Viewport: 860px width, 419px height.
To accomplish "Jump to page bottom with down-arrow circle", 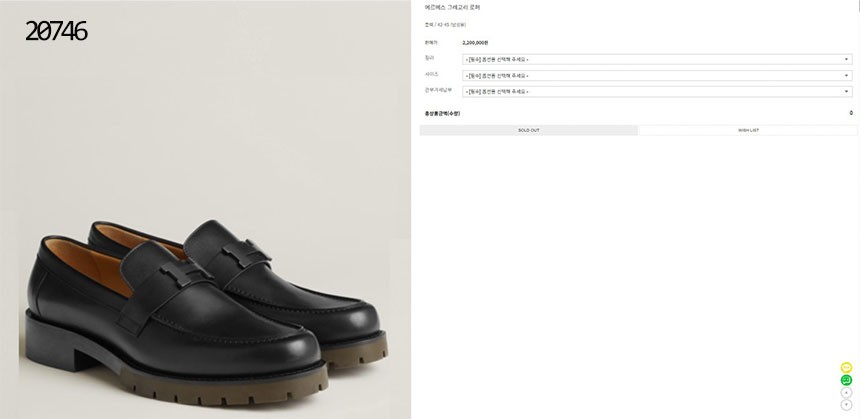I will point(846,405).
